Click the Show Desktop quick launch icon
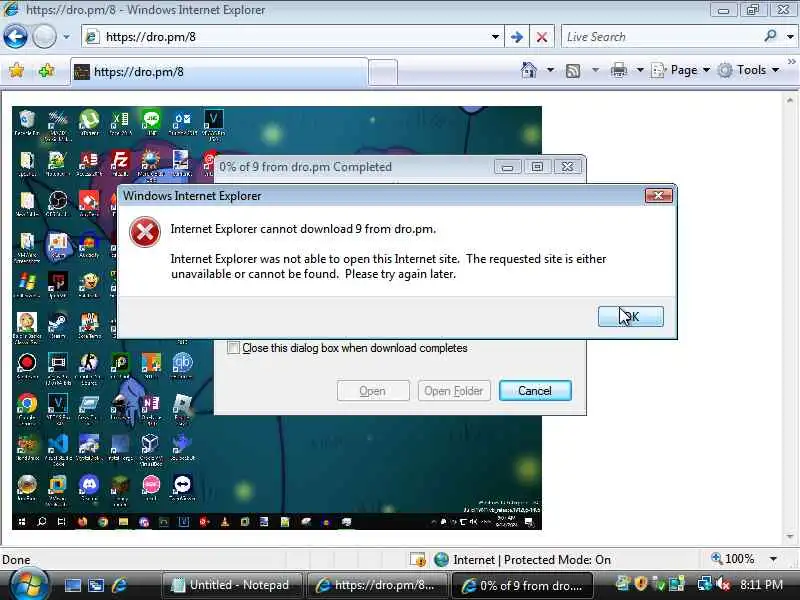Viewport: 800px width, 600px height. pos(72,585)
